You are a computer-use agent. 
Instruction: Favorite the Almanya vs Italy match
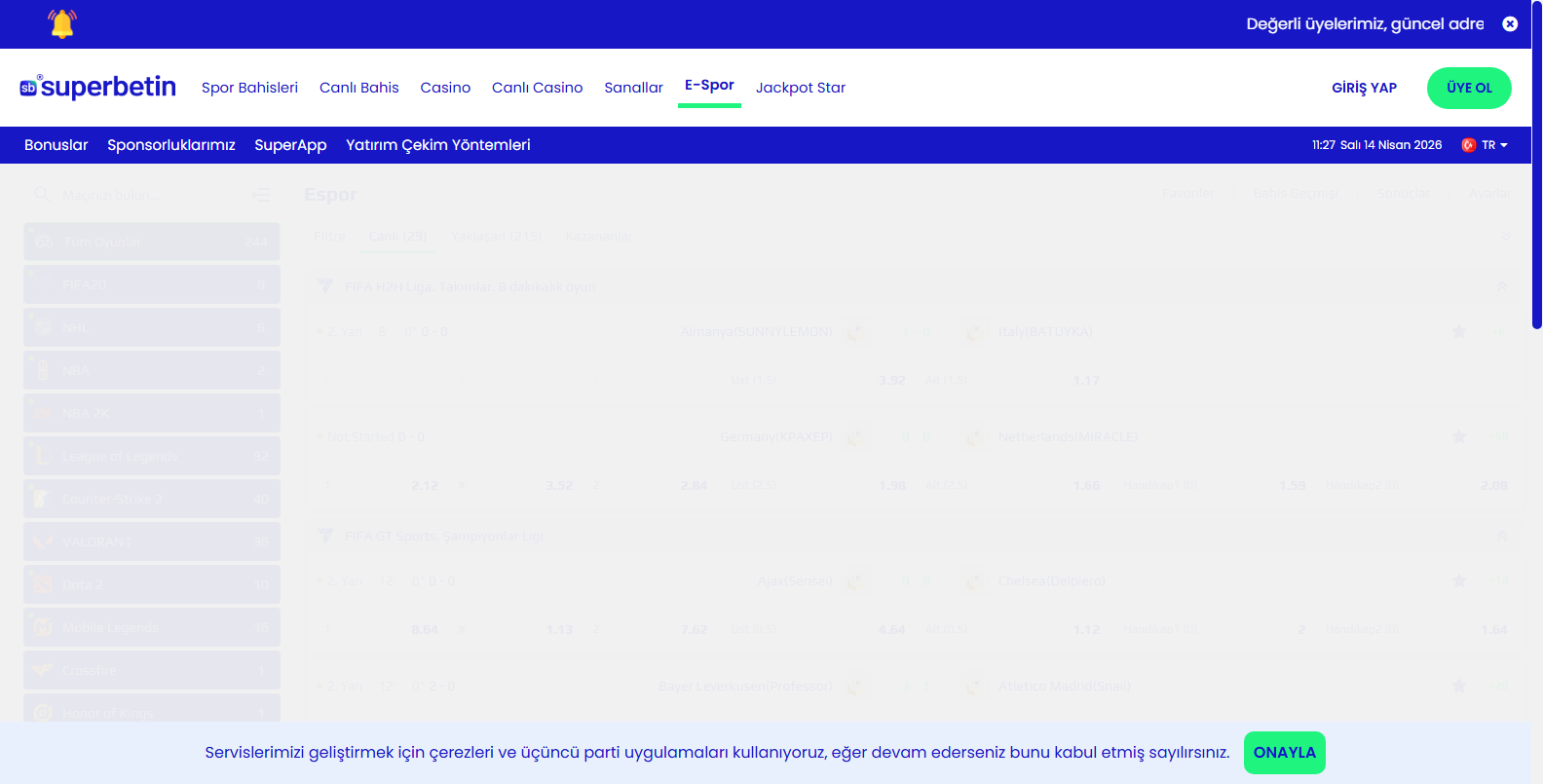tap(1459, 332)
